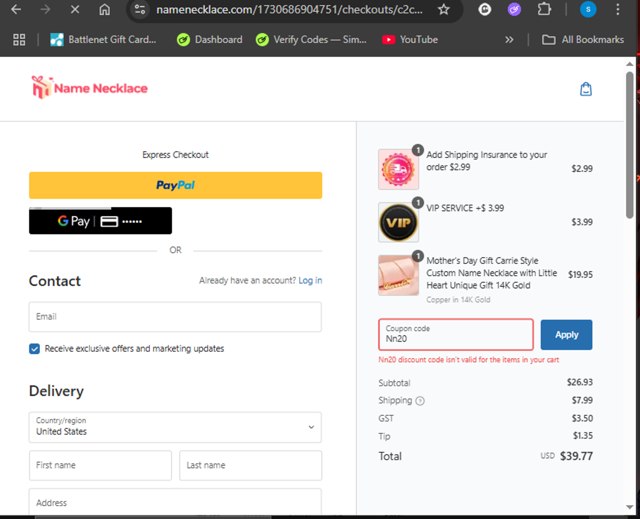
Task: Click the page vertical scrollbar
Action: (x=630, y=145)
